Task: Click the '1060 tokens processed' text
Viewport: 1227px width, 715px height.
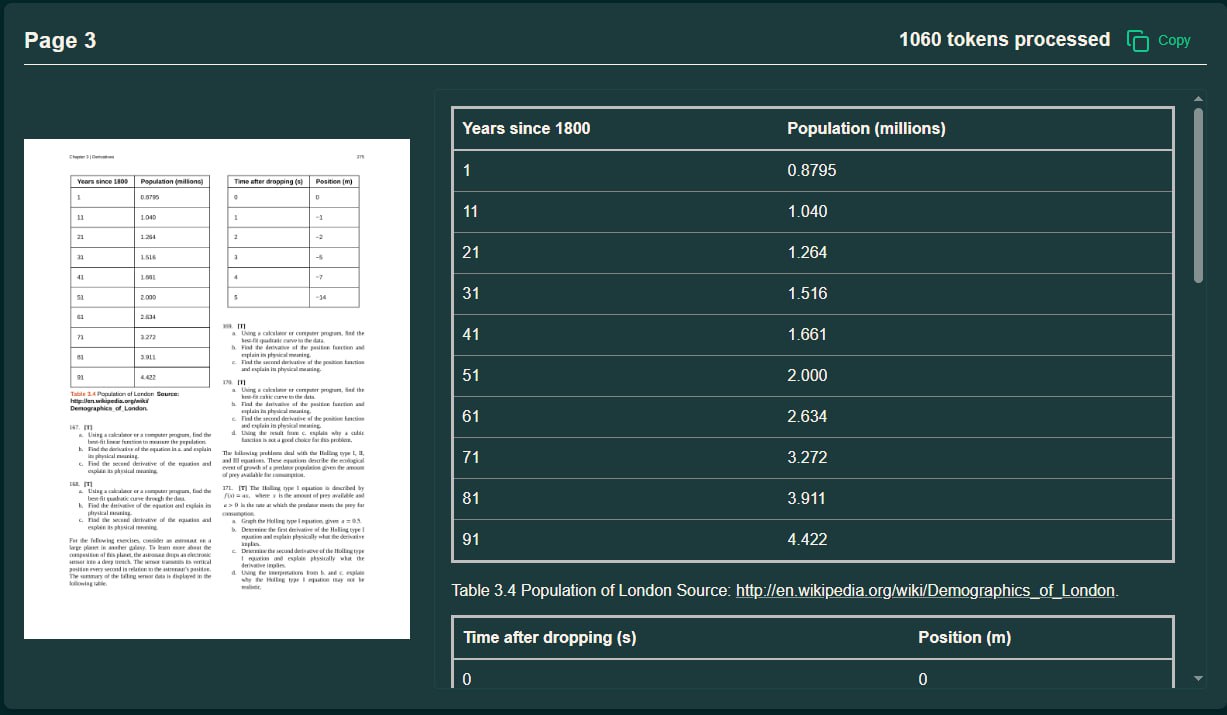Action: click(1004, 40)
